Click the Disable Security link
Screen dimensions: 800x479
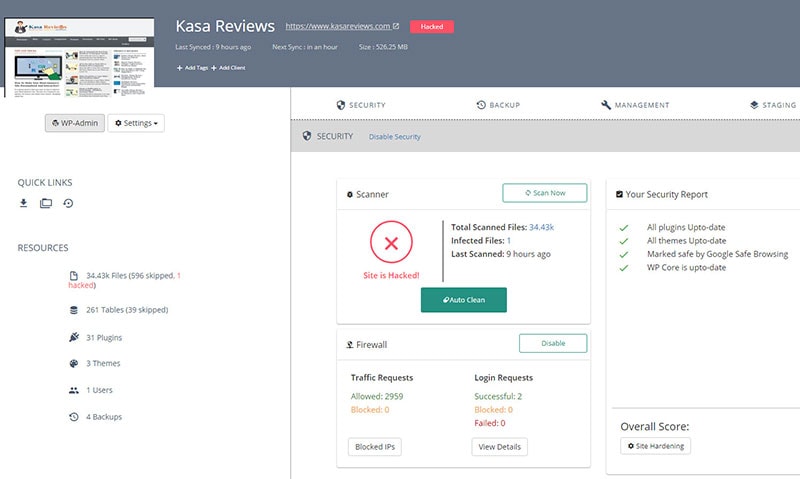tap(394, 137)
